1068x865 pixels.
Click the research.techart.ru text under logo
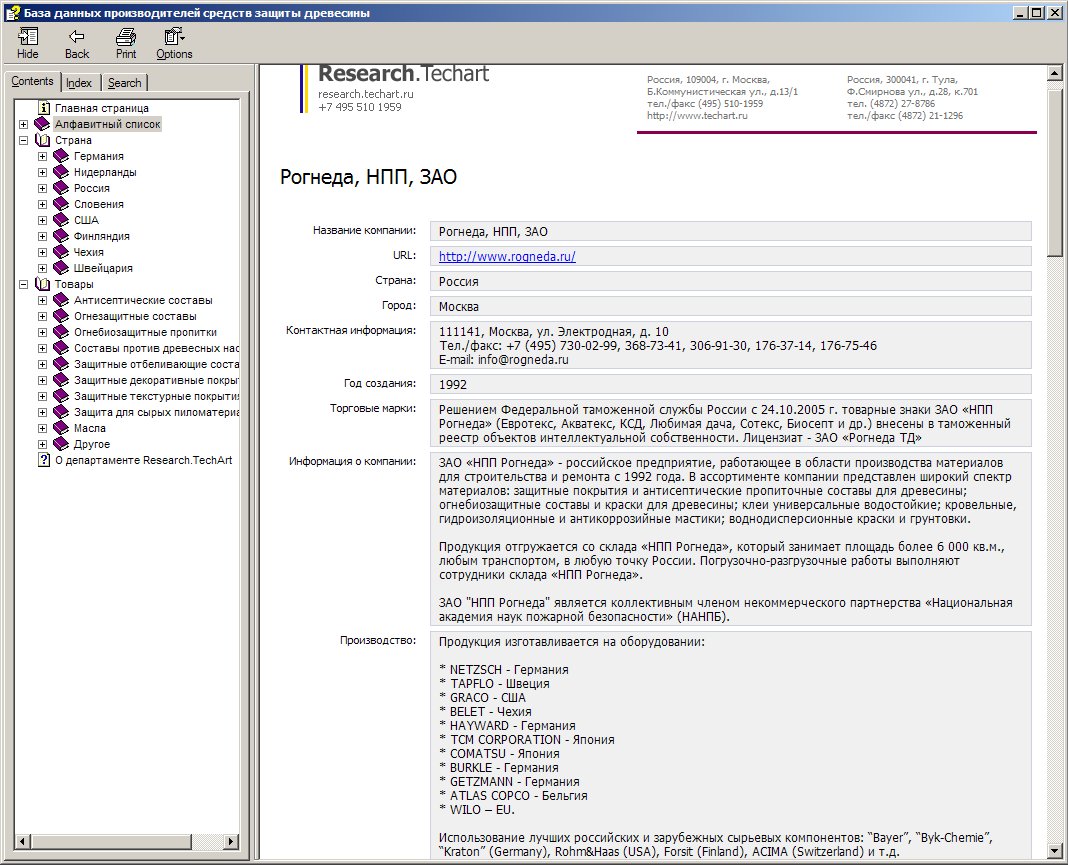(x=366, y=94)
